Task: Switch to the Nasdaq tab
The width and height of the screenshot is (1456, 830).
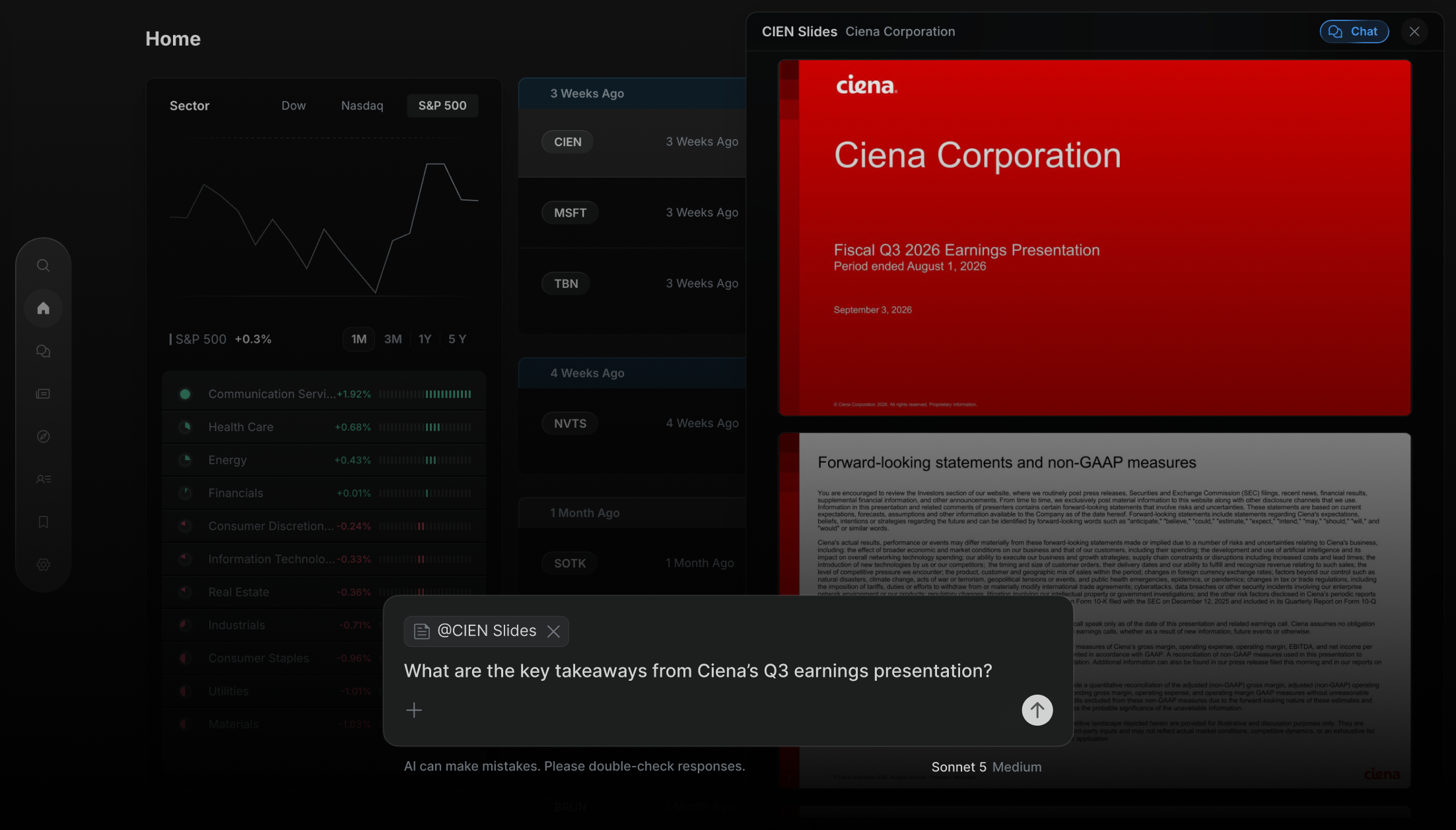Action: click(362, 106)
